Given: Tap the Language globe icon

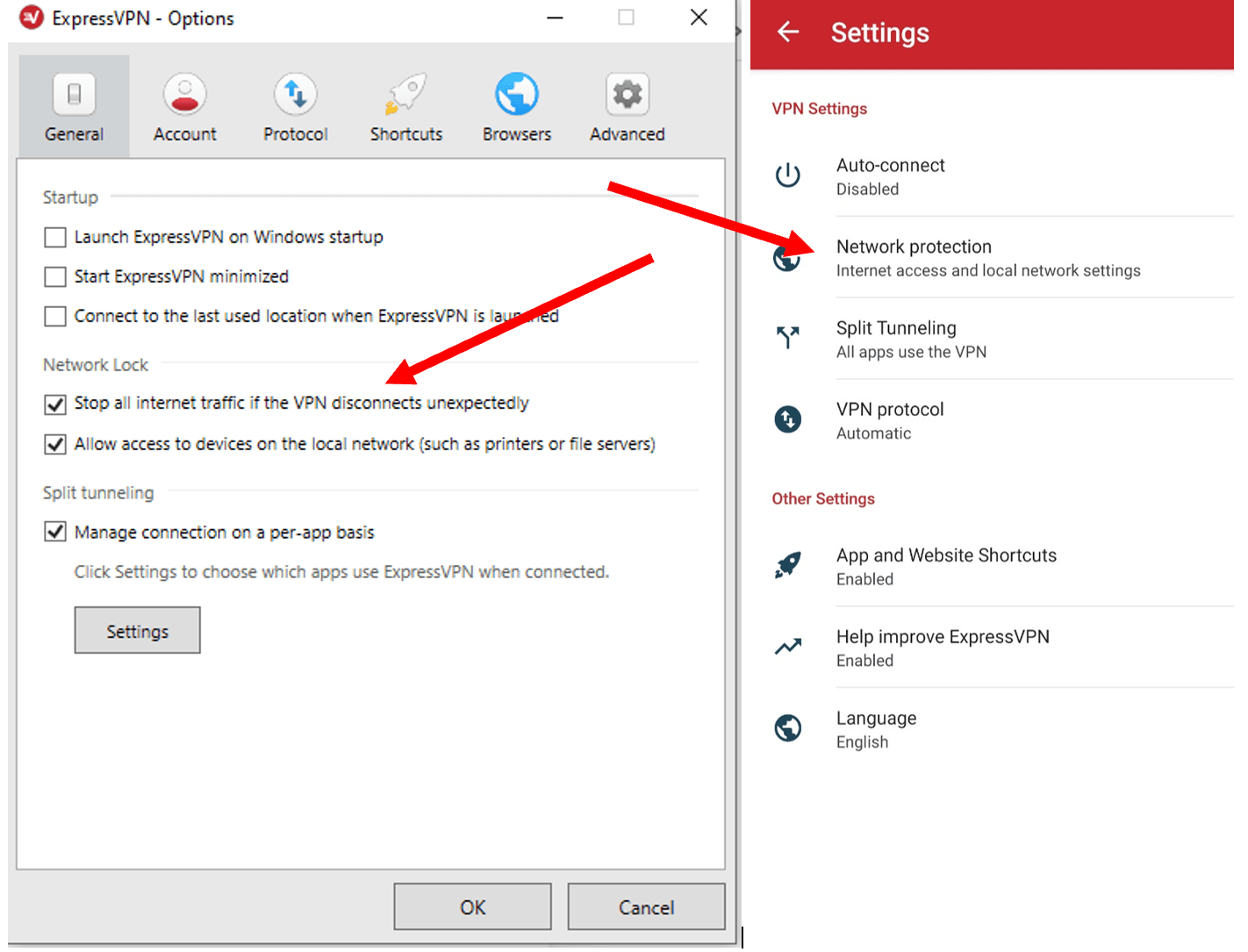Looking at the screenshot, I should [788, 728].
